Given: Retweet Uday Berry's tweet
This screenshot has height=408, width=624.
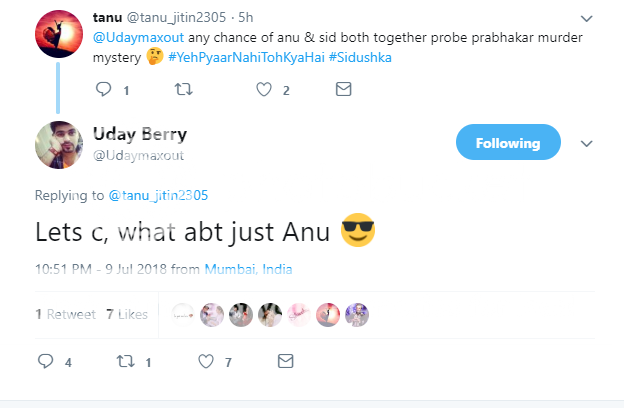Looking at the screenshot, I should [x=125, y=361].
